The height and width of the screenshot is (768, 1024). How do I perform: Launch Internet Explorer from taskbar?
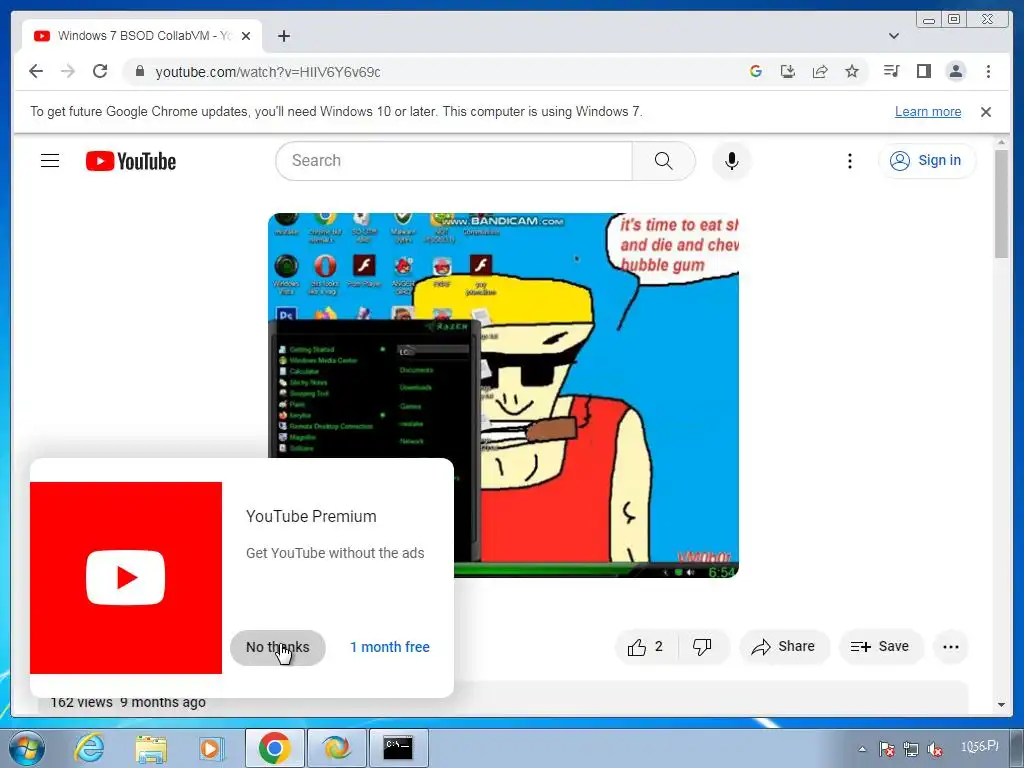[89, 748]
